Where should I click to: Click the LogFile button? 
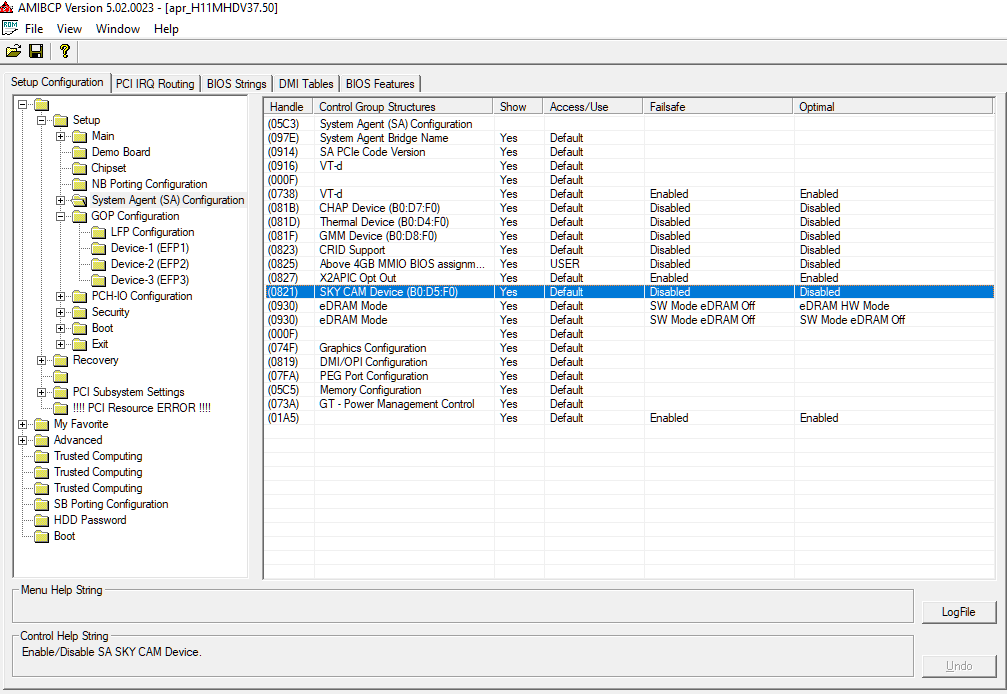[959, 612]
